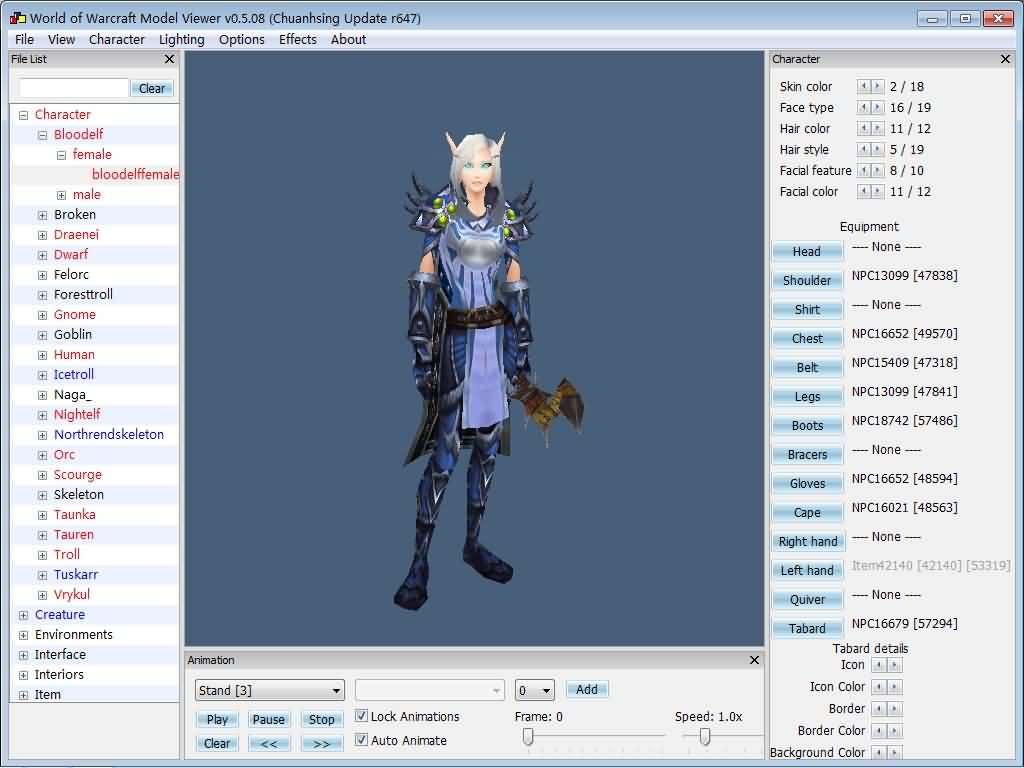Close the File List panel
This screenshot has width=1024, height=768.
[x=169, y=59]
